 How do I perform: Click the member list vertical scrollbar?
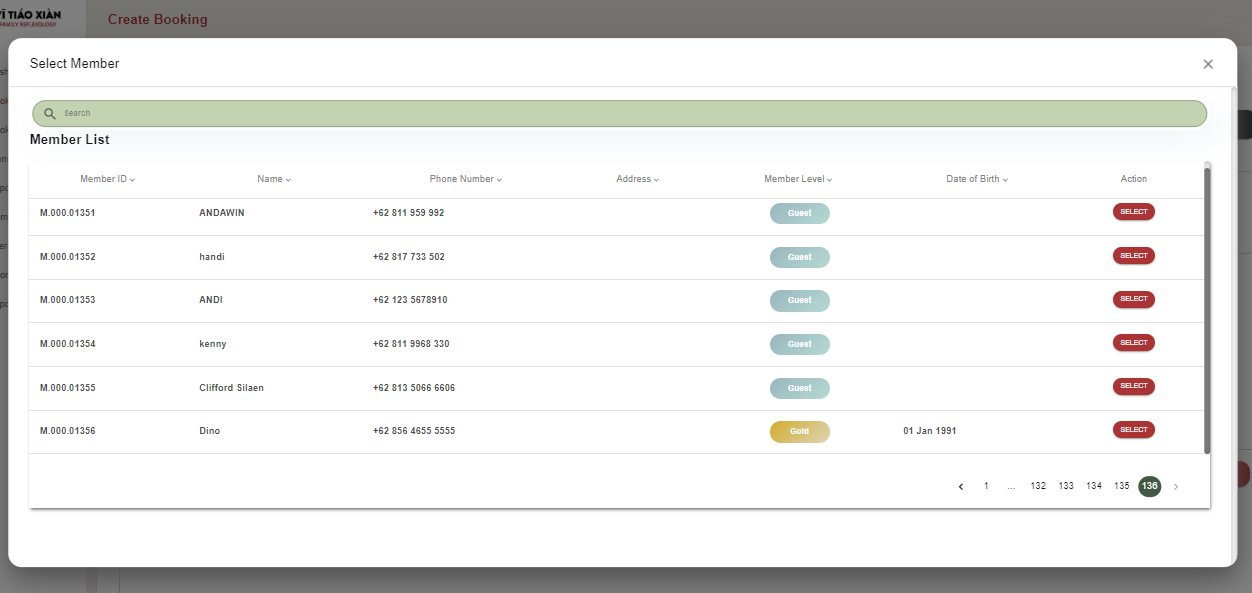1207,310
